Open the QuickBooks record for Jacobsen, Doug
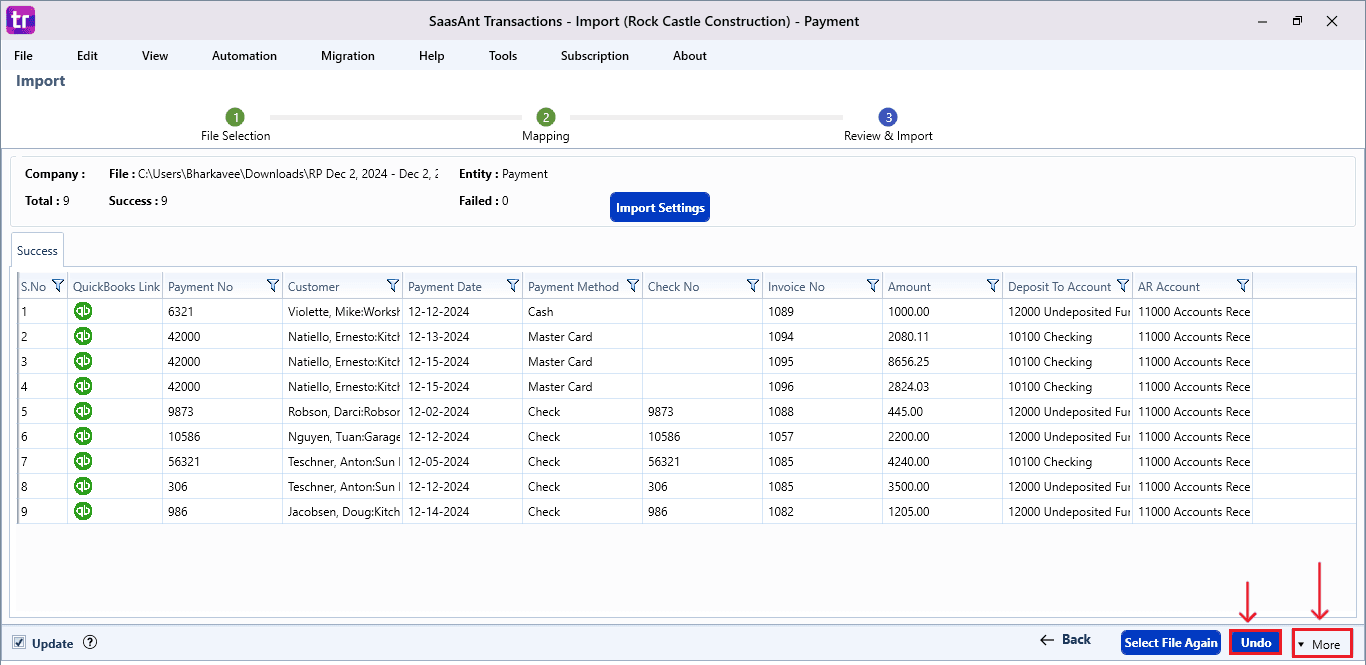This screenshot has width=1366, height=665. coord(83,511)
